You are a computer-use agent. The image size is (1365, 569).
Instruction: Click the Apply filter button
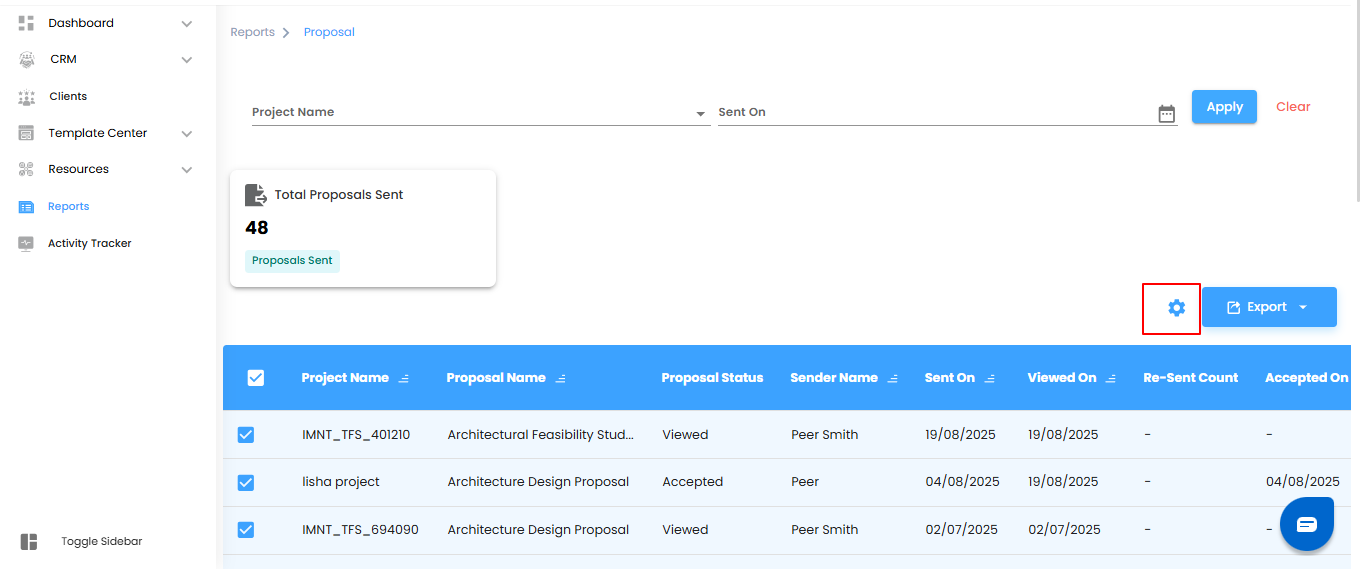(1224, 107)
